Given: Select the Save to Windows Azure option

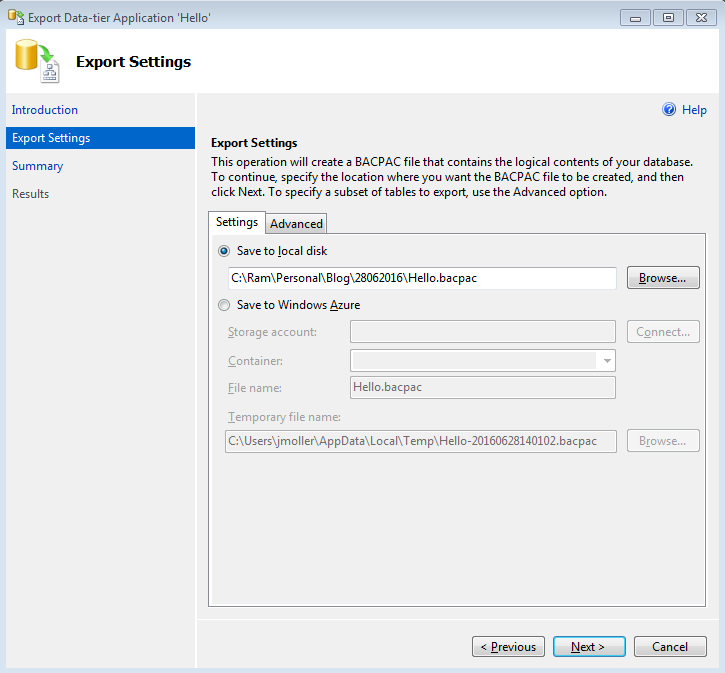Looking at the screenshot, I should (x=224, y=305).
